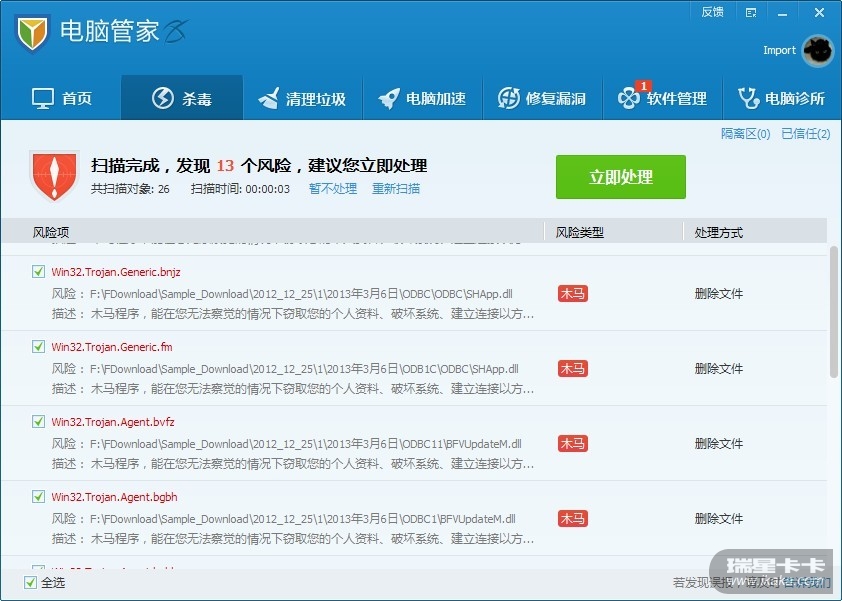842x601 pixels.
Task: Open the 隔离区(0) quarantine link
Action: point(745,134)
